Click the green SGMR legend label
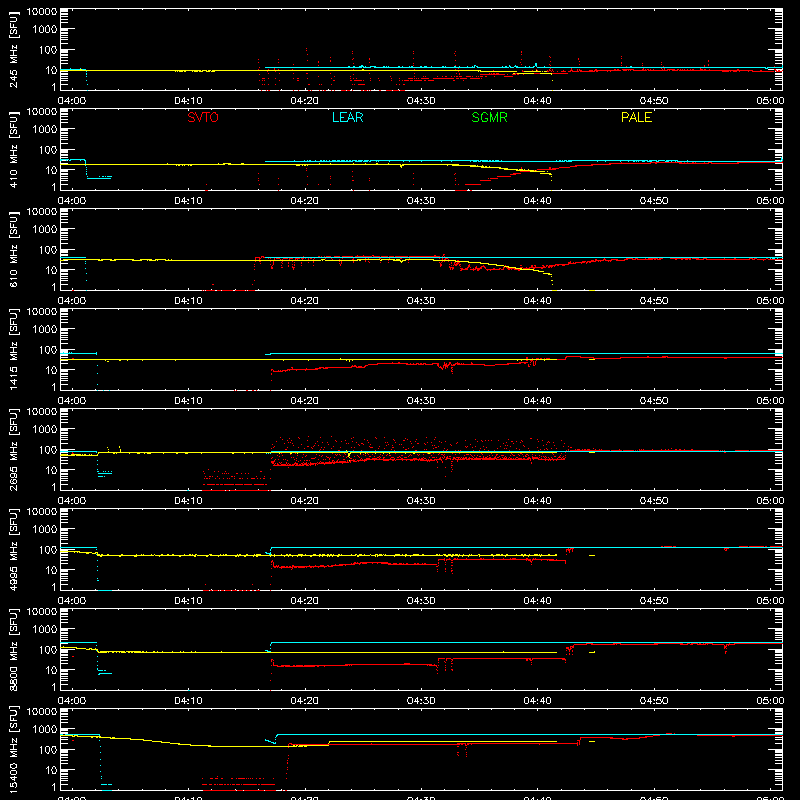Screen dimensions: 800x800 (489, 117)
